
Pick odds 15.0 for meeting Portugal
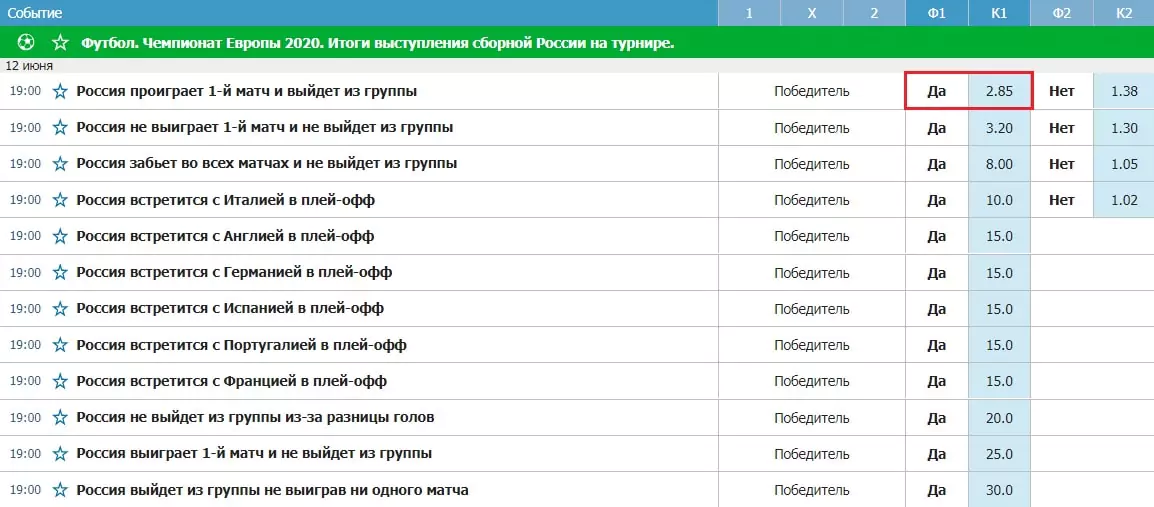999,345
